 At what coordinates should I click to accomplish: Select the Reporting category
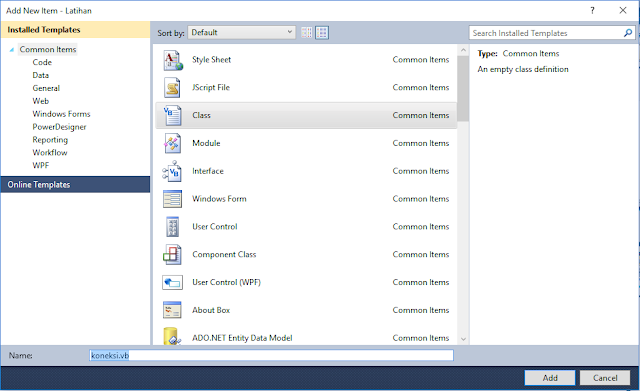[x=50, y=140]
